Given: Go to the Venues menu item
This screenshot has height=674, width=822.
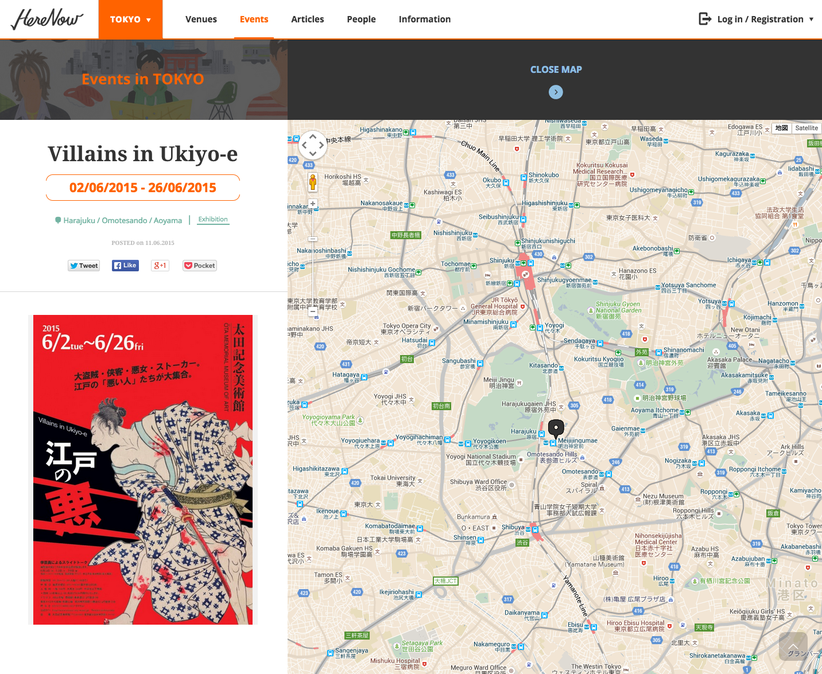Looking at the screenshot, I should pyautogui.click(x=201, y=19).
